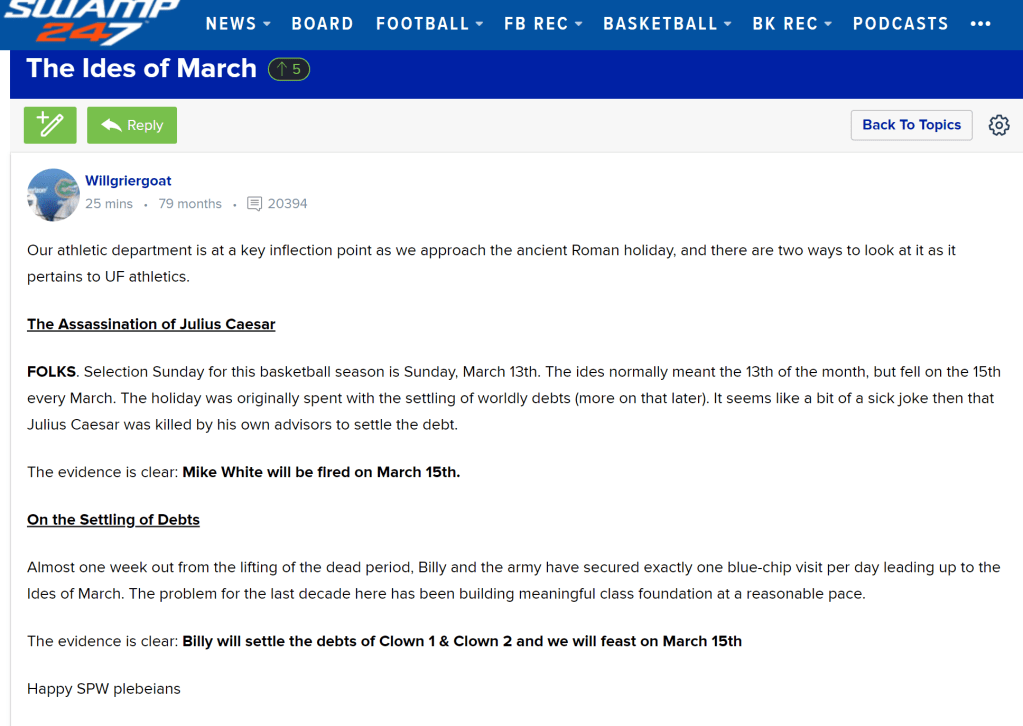Expand the Basketball dropdown menu
The width and height of the screenshot is (1023, 726).
tap(667, 24)
